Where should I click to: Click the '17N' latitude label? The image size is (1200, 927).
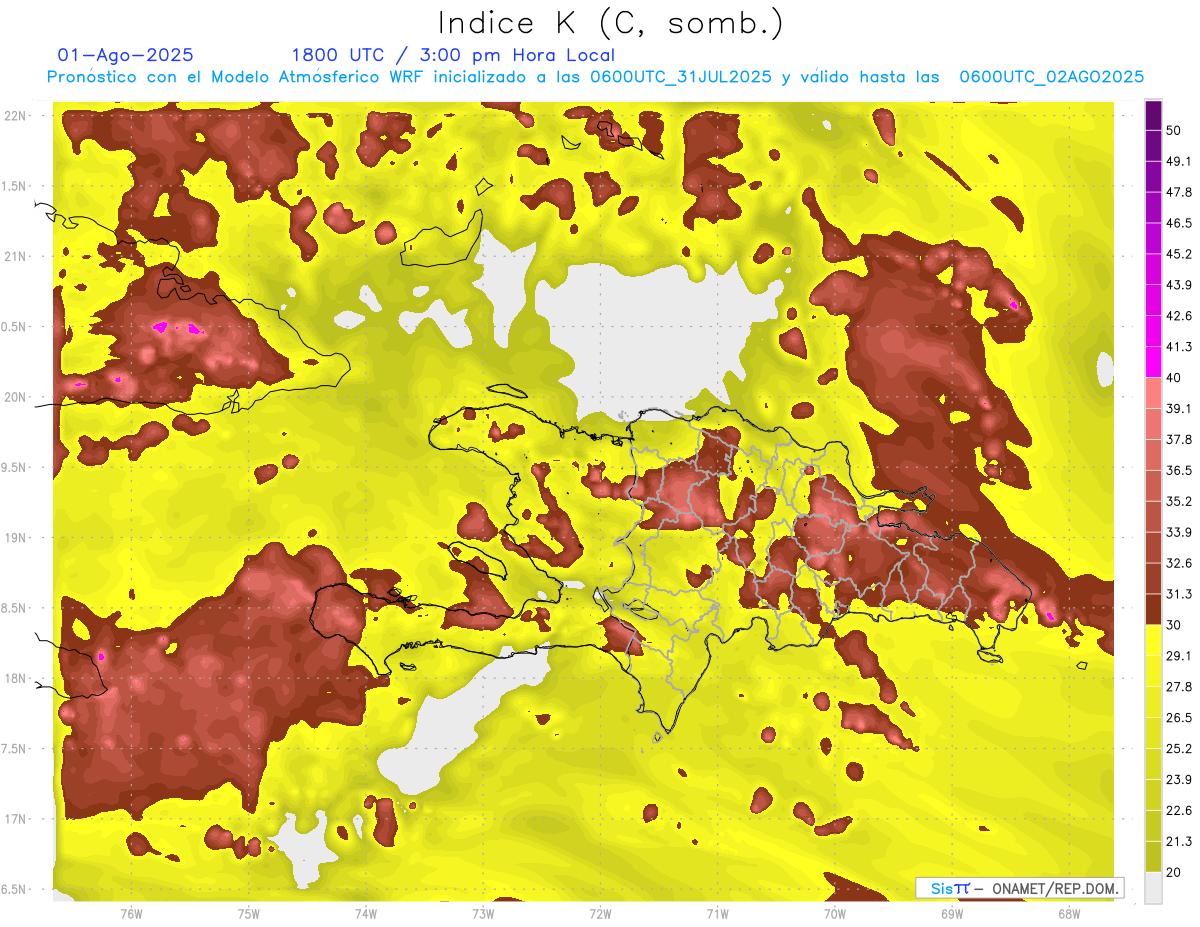click(x=17, y=819)
